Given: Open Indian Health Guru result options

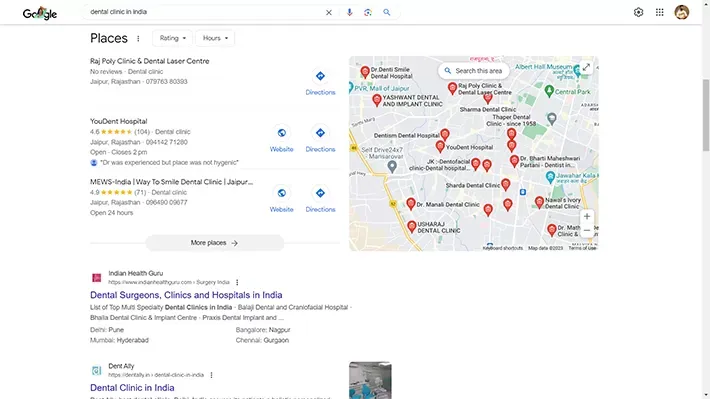Looking at the screenshot, I should pyautogui.click(x=237, y=282).
